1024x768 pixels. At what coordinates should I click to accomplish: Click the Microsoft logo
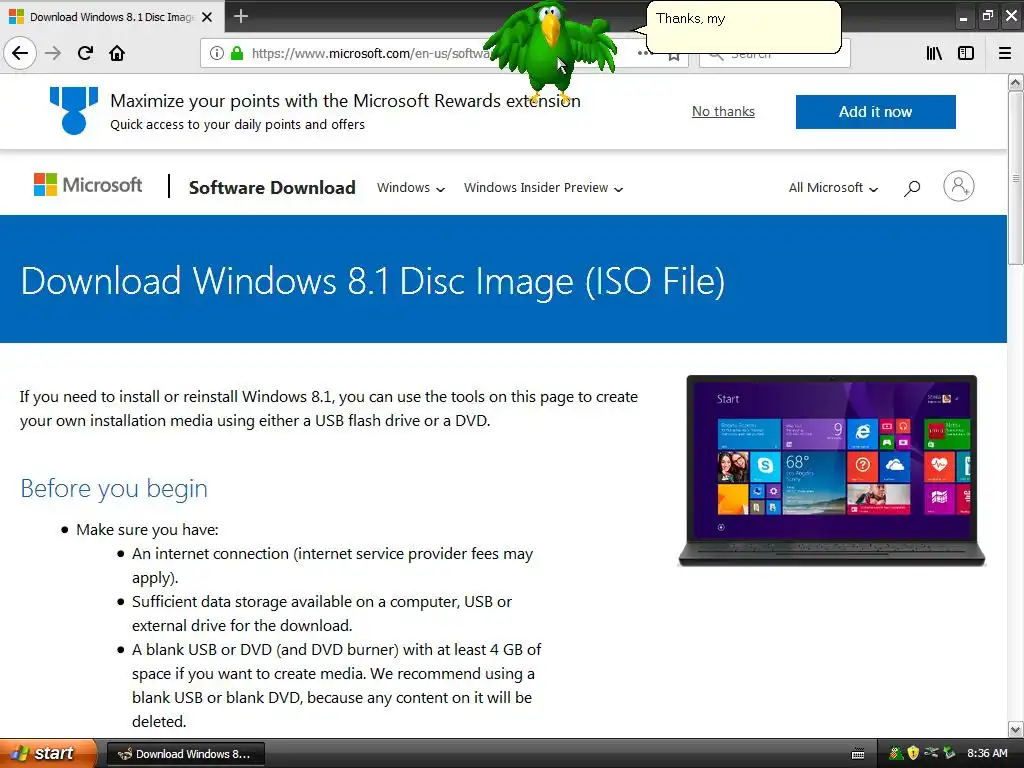point(88,185)
